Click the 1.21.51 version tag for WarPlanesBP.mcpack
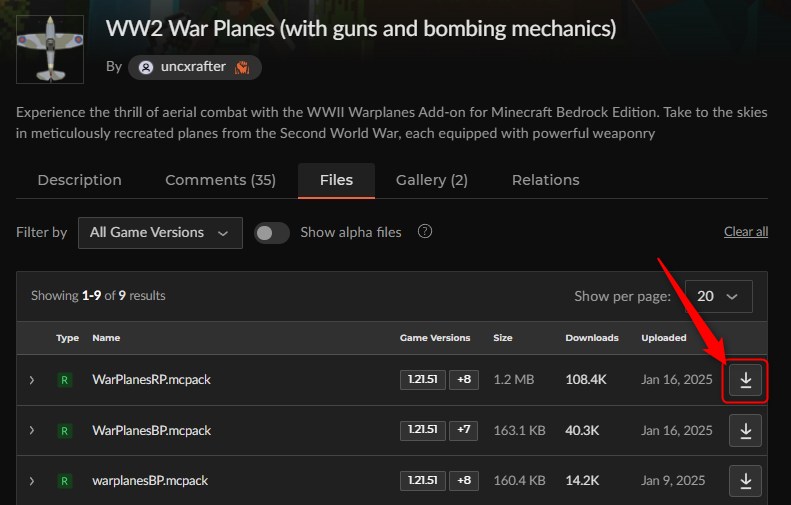This screenshot has height=505, width=791. coord(423,430)
